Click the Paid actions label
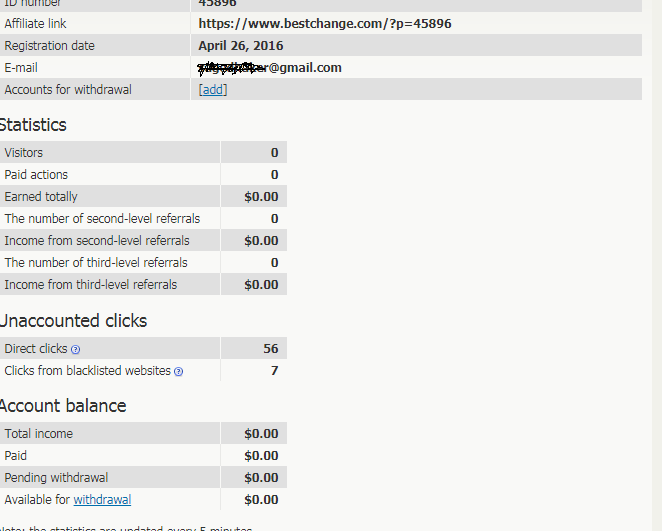The width and height of the screenshot is (662, 531). pos(36,175)
